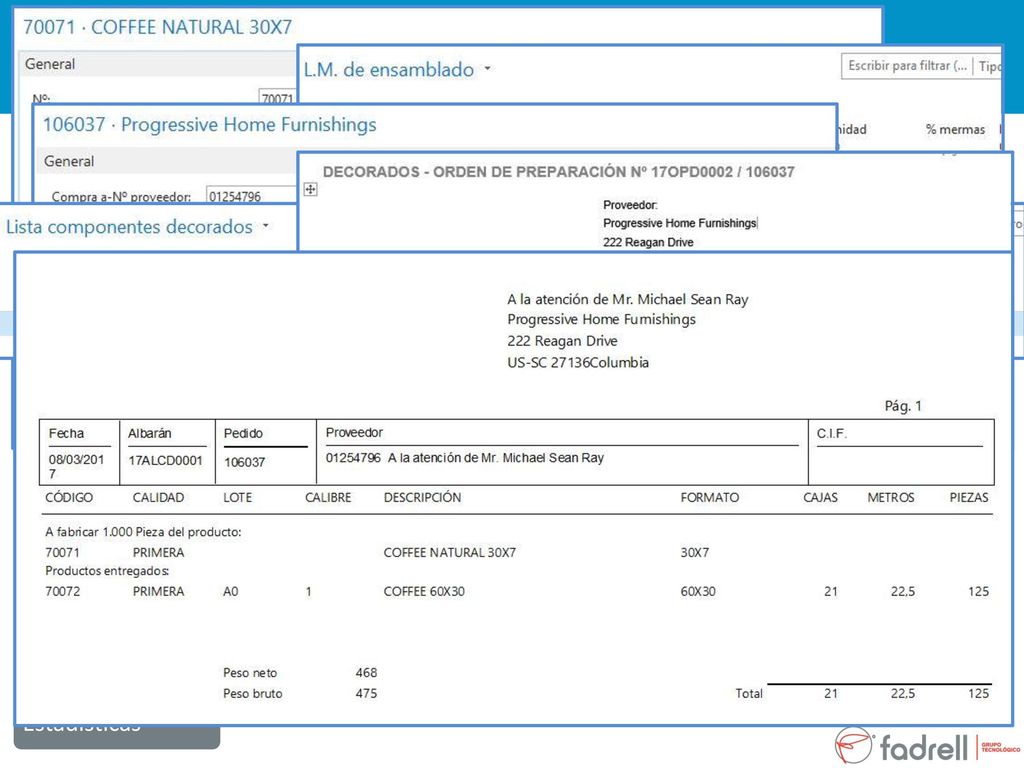Click the Compra a-Nº proveedor field 01254796
The width and height of the screenshot is (1024, 768).
point(251,196)
